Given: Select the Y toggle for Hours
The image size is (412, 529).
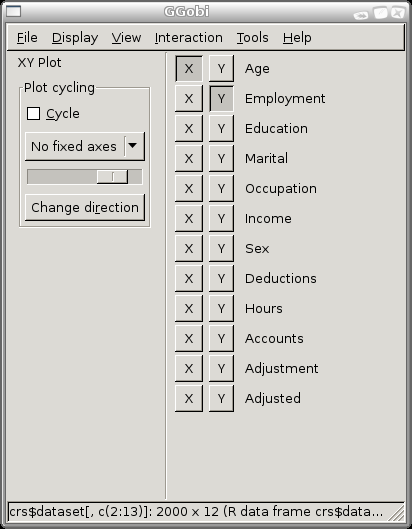Looking at the screenshot, I should (221, 309).
